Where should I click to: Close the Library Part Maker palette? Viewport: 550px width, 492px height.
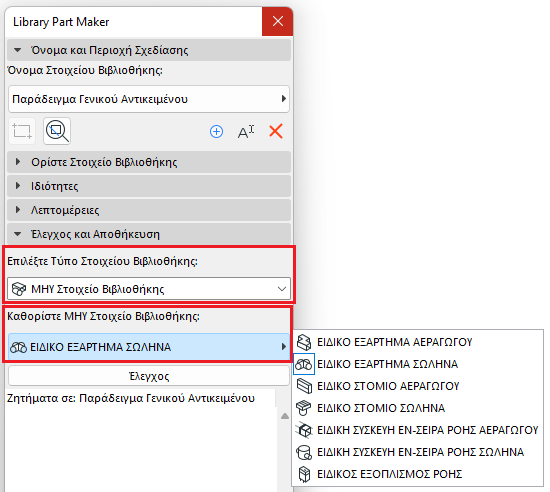coord(277,21)
